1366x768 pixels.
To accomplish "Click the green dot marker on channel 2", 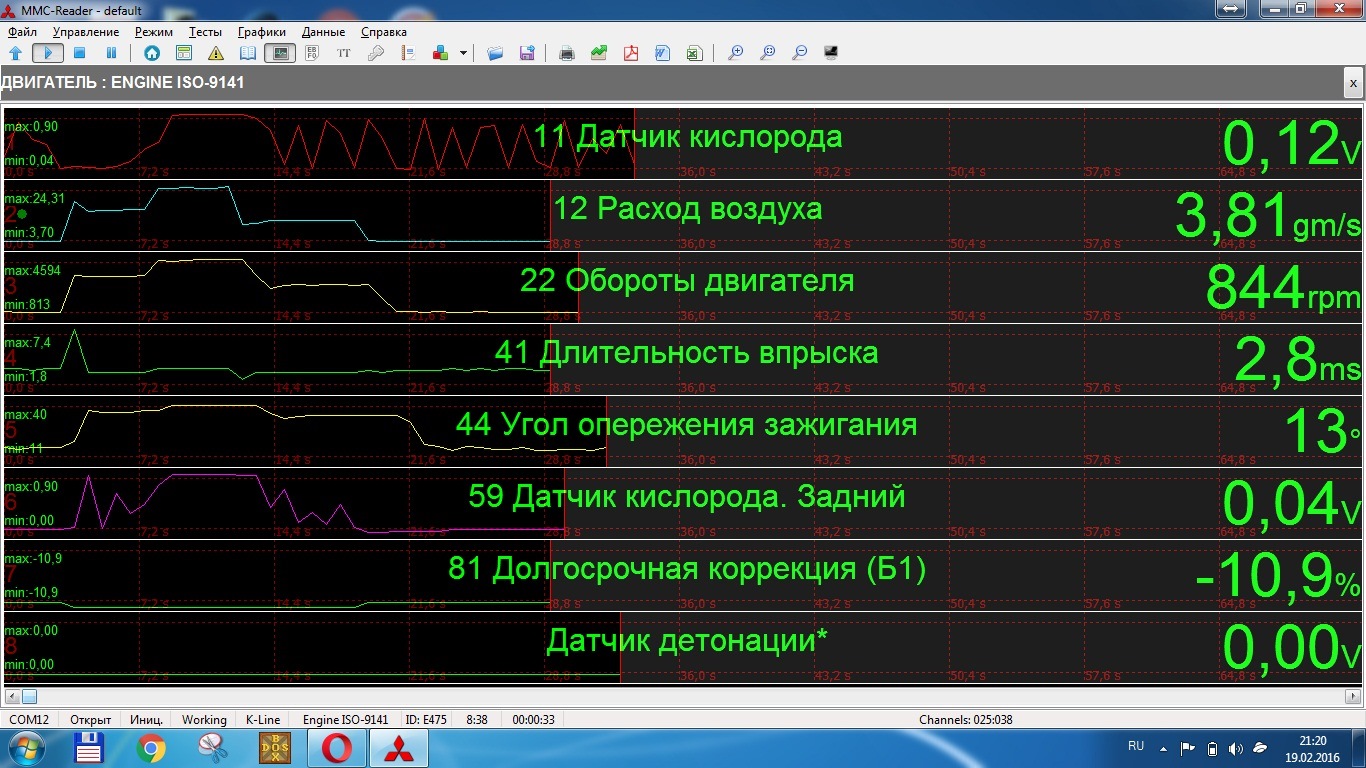I will tap(22, 214).
